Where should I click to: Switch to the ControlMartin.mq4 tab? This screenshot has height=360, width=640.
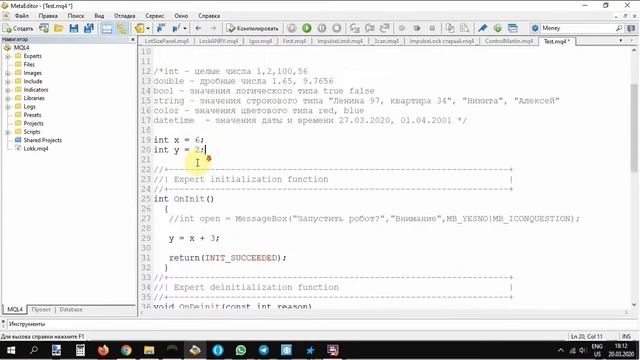click(509, 41)
